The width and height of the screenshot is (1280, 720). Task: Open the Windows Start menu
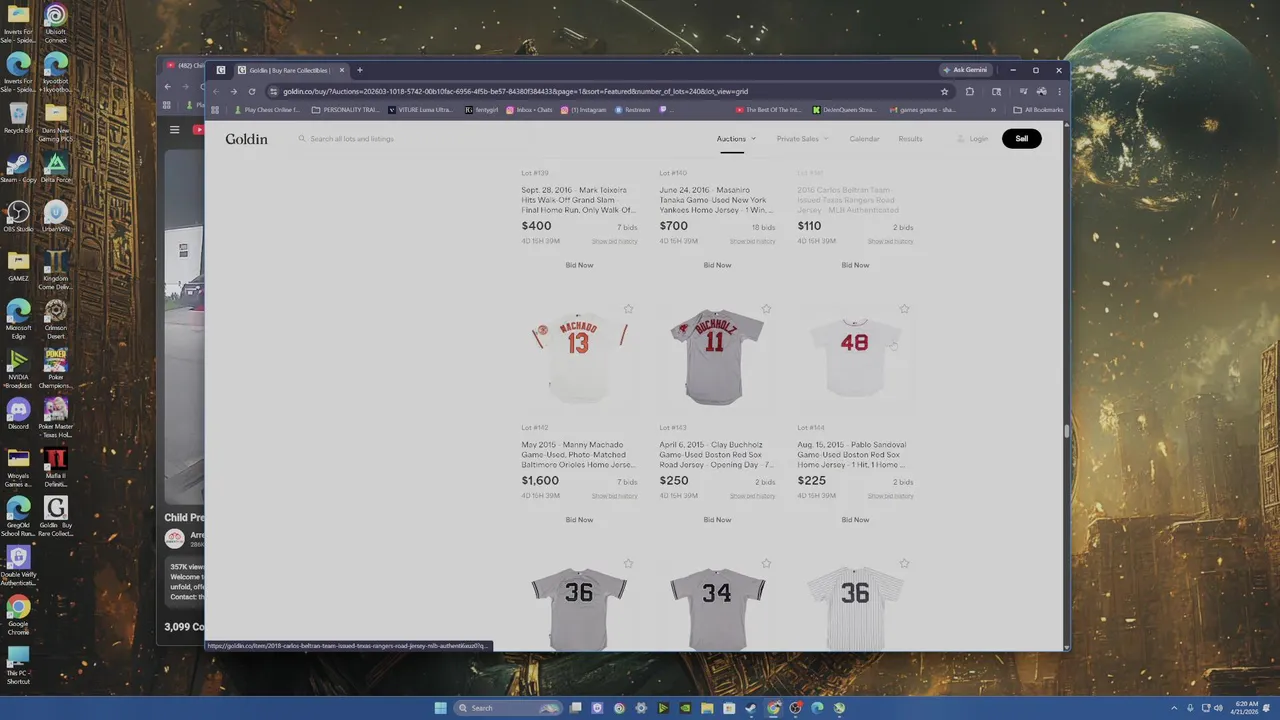click(440, 708)
